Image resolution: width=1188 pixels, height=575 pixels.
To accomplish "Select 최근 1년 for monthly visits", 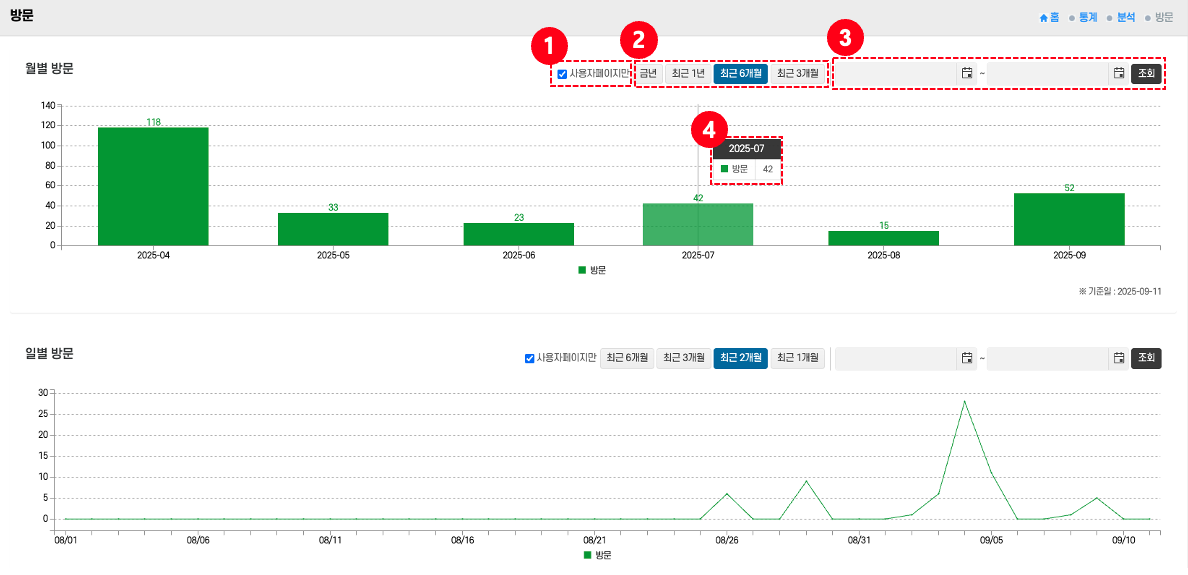I will (688, 73).
